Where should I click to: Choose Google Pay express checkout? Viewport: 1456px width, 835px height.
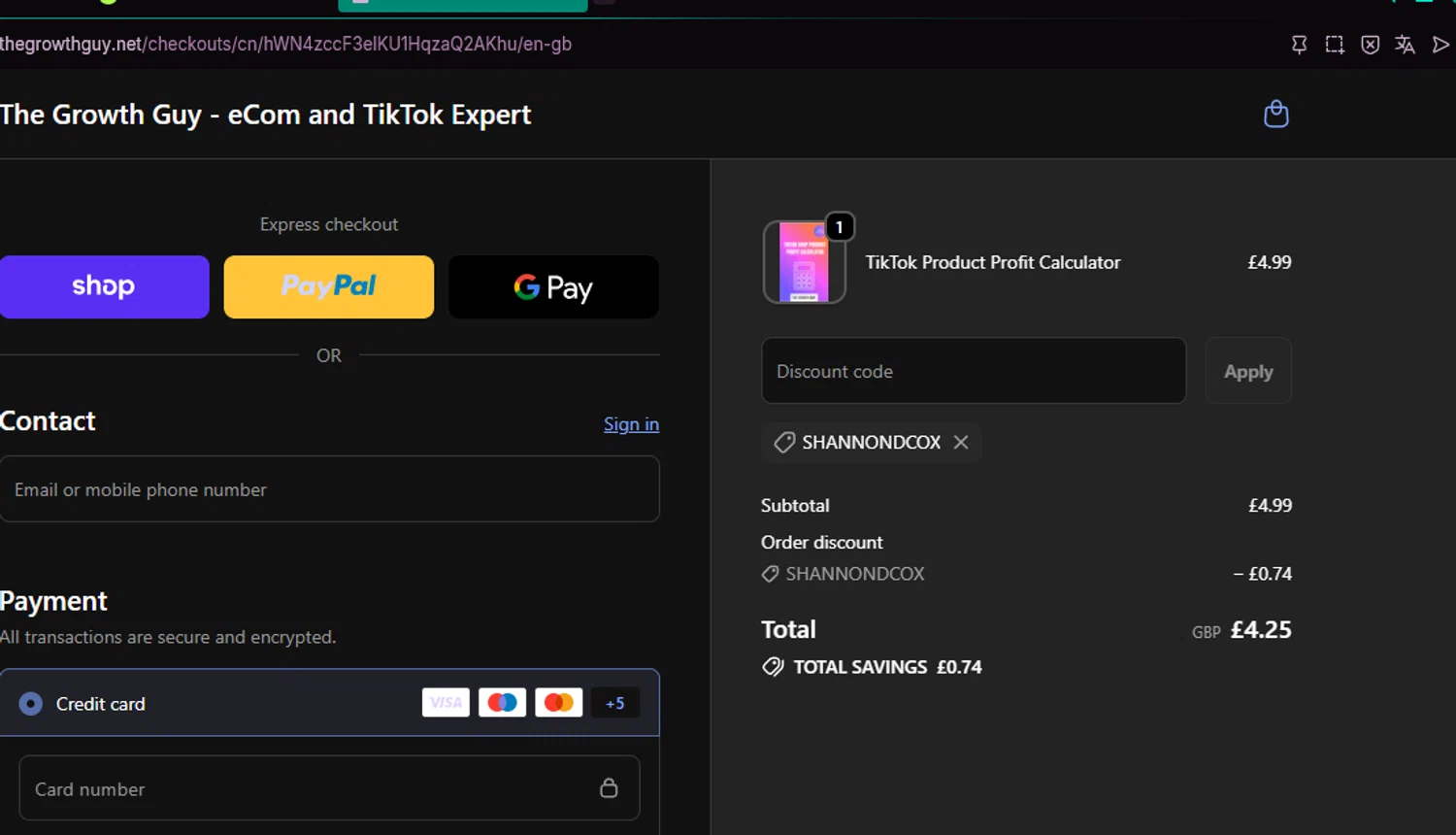point(553,286)
